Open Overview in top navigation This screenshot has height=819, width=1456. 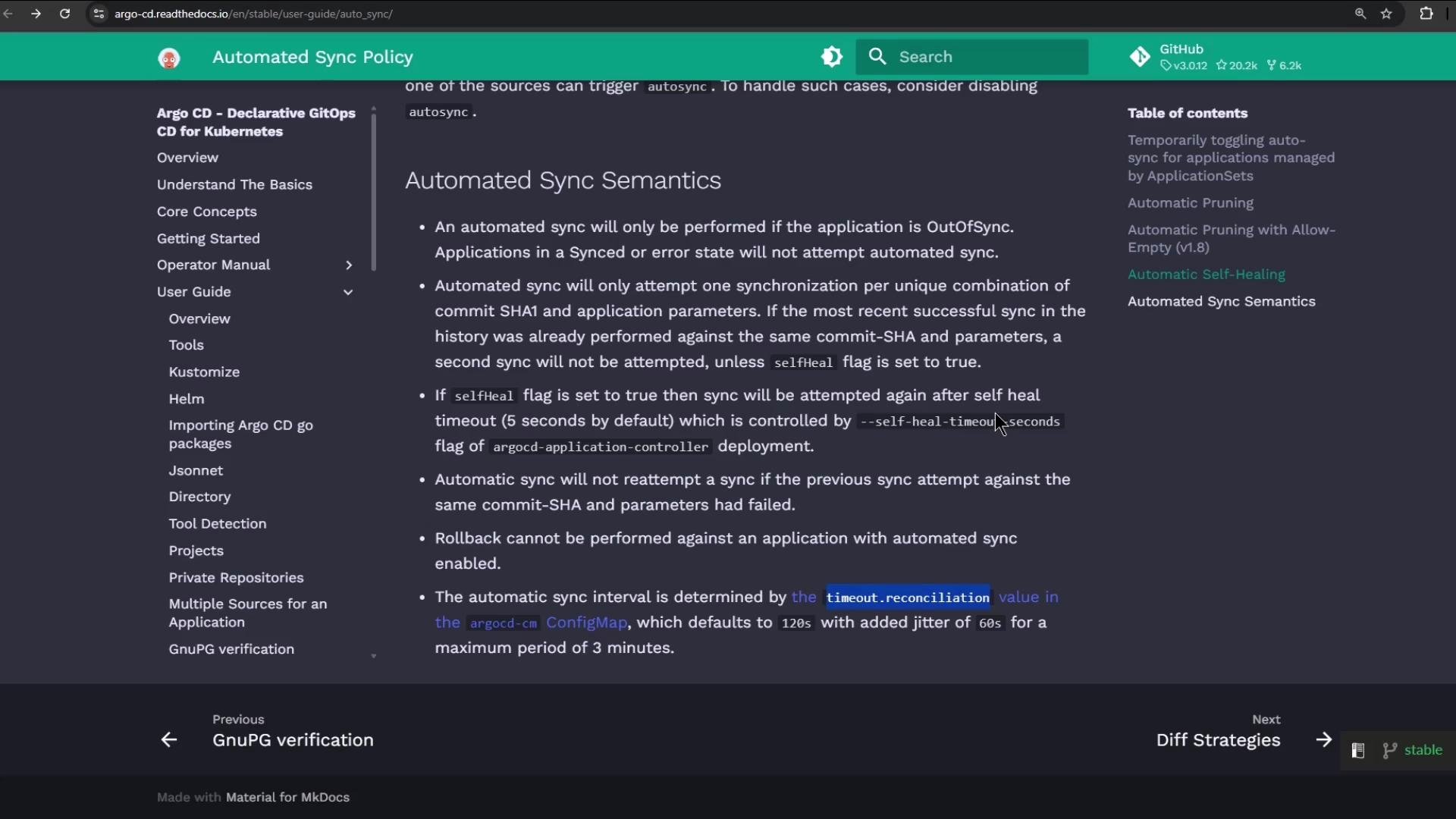pyautogui.click(x=187, y=158)
